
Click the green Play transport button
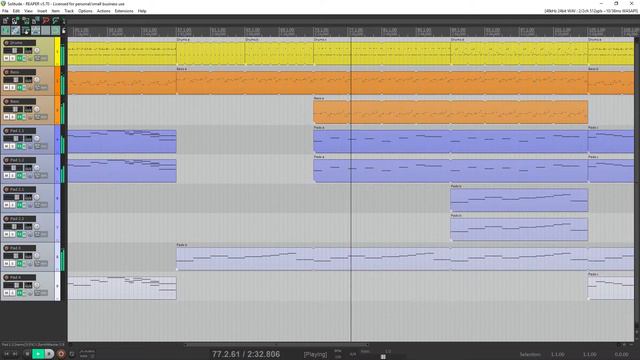(38, 353)
